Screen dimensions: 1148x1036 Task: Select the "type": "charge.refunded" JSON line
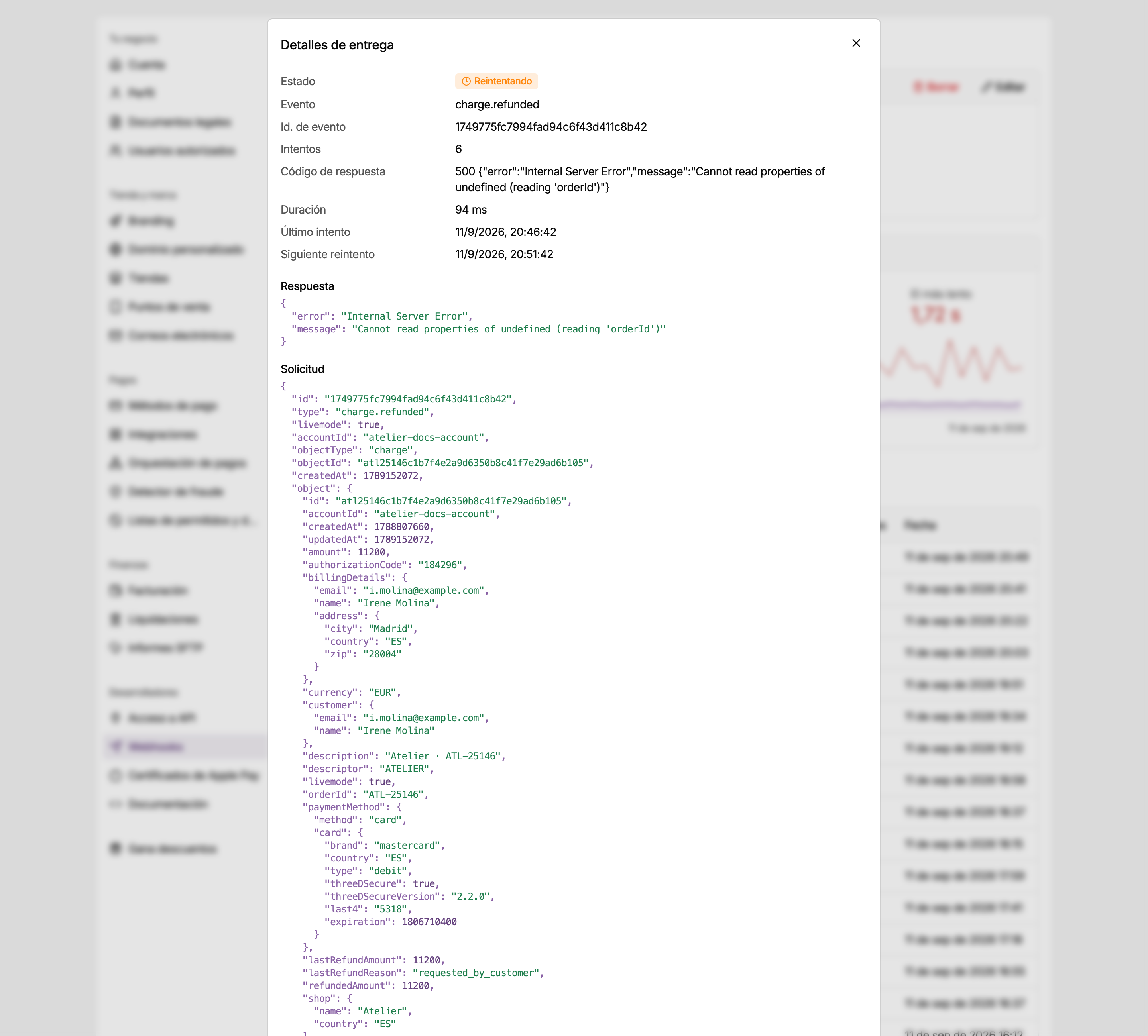point(363,412)
